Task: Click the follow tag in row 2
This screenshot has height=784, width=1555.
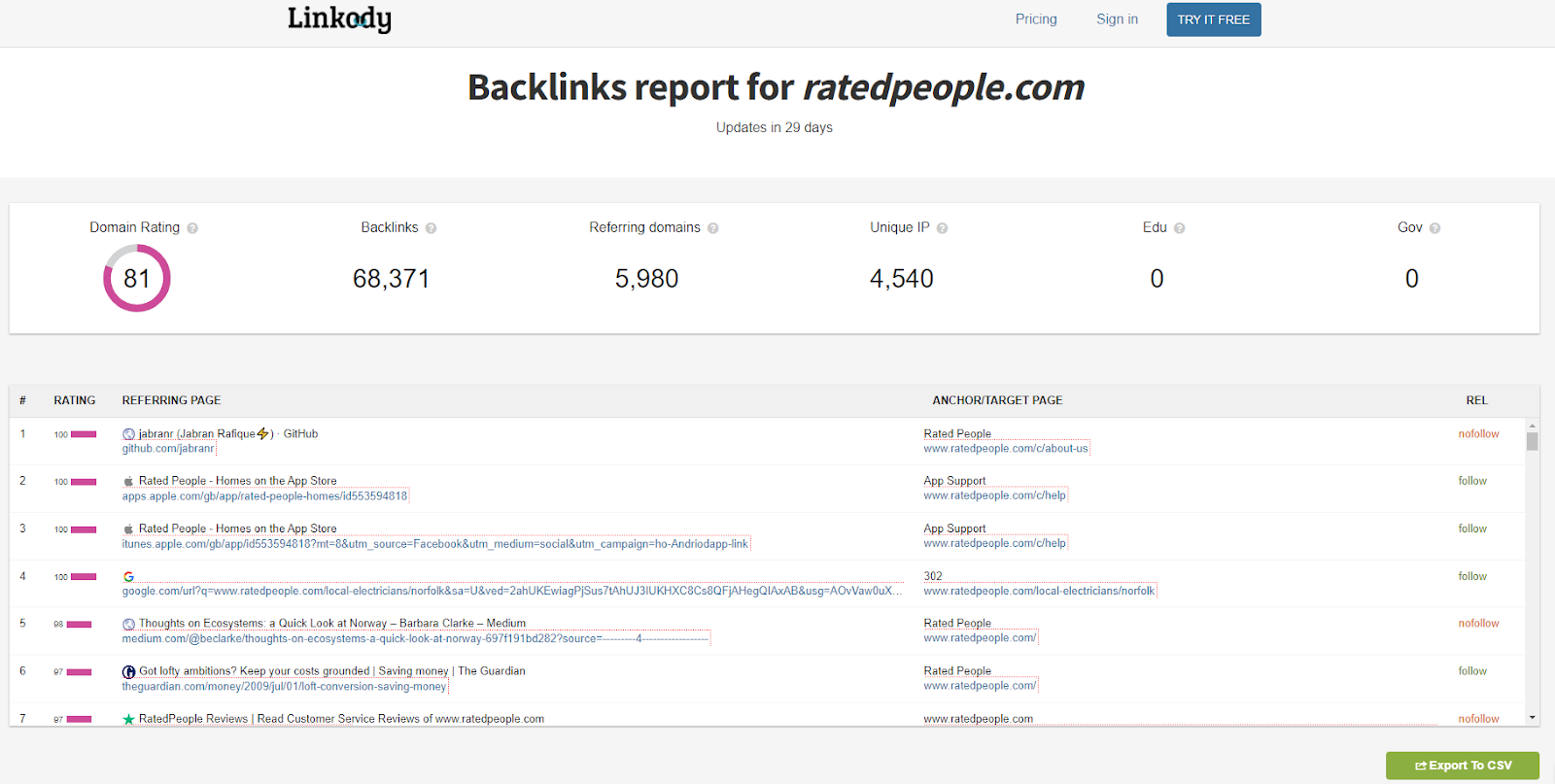Action: (x=1472, y=481)
